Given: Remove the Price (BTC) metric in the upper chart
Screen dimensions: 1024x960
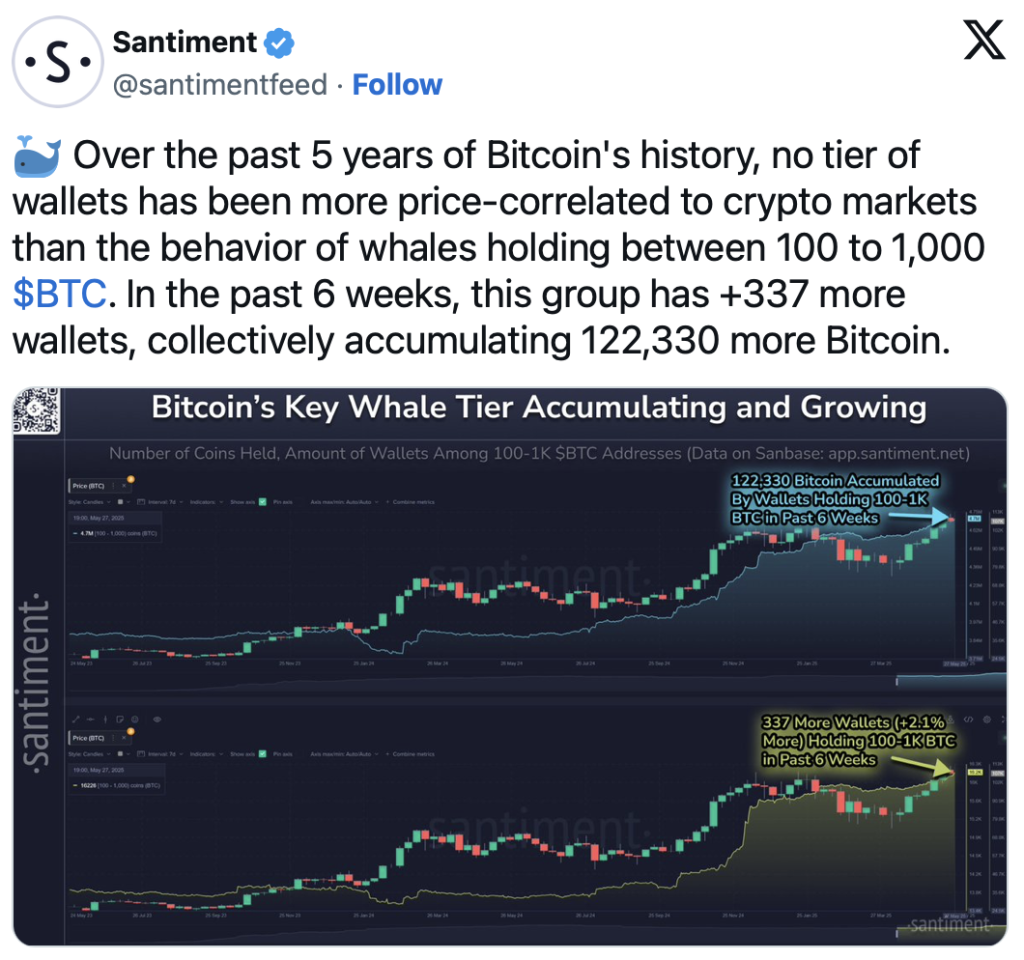Looking at the screenshot, I should [x=123, y=486].
